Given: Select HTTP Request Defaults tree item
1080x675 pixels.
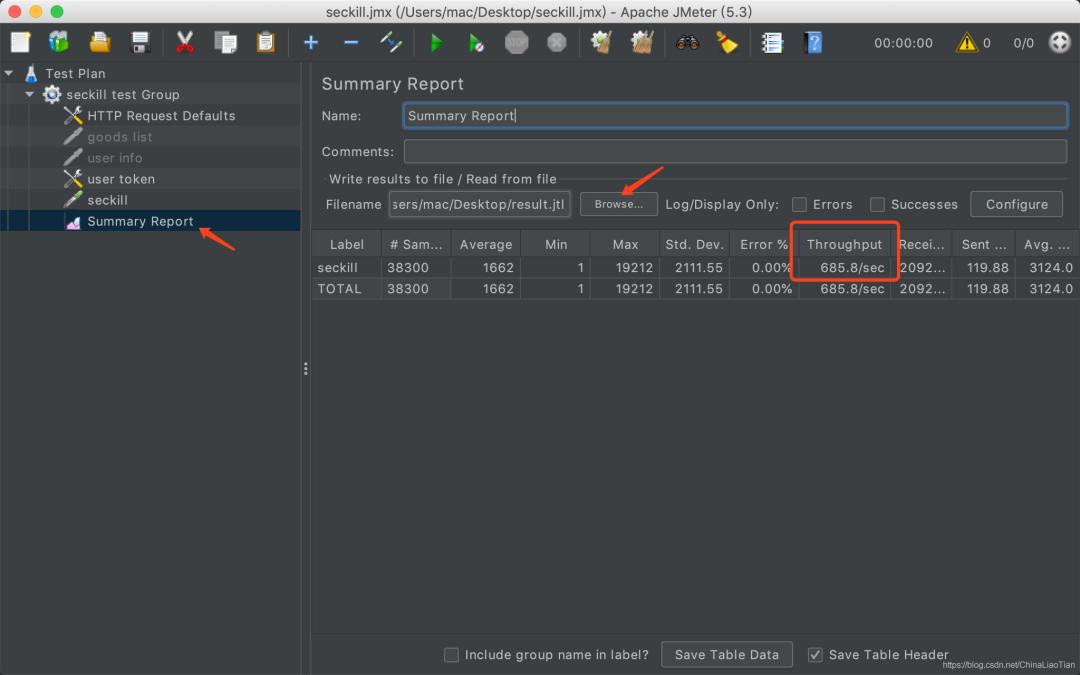Looking at the screenshot, I should point(161,116).
